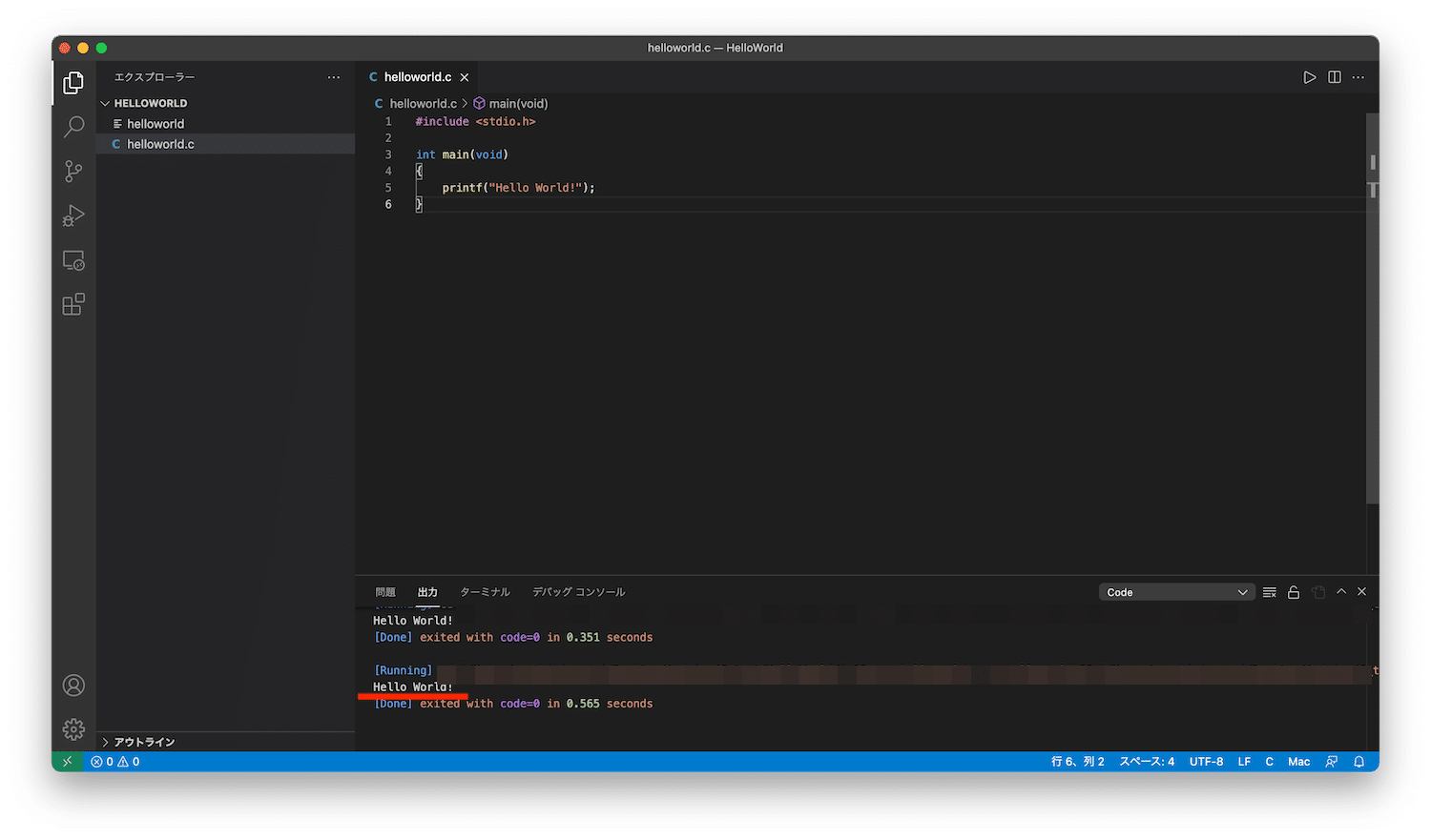Open the Run and Debug view
This screenshot has width=1431, height=840.
[x=73, y=216]
